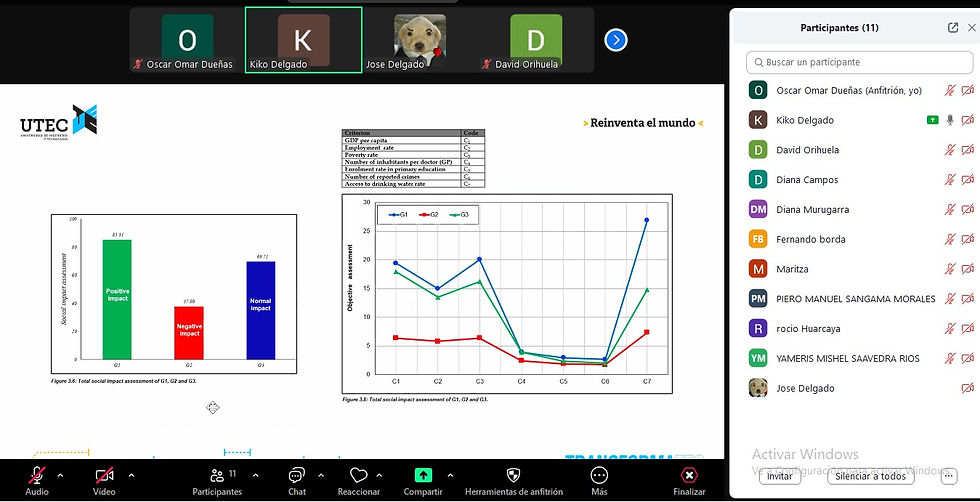
Task: Click Invitar button in participants panel
Action: click(779, 476)
